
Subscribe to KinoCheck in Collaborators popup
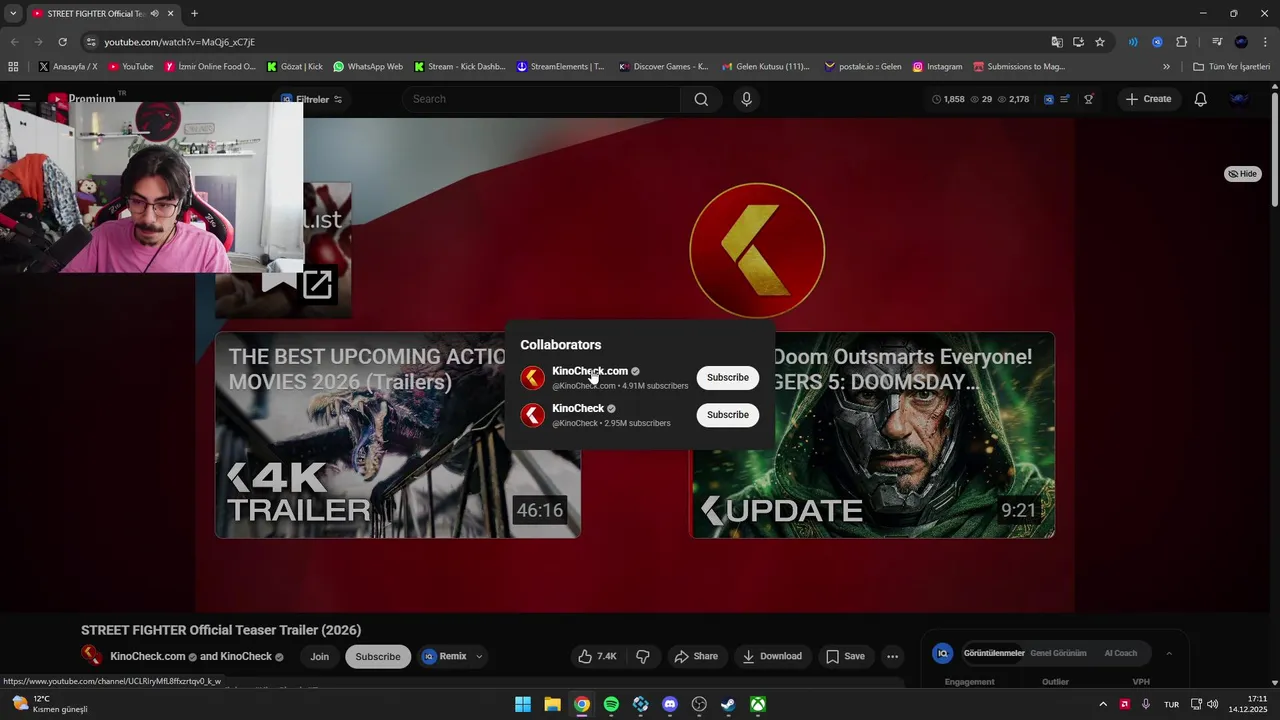click(x=727, y=414)
